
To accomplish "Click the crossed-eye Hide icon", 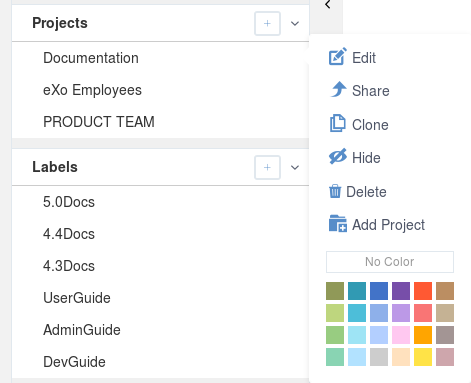I will (338, 156).
